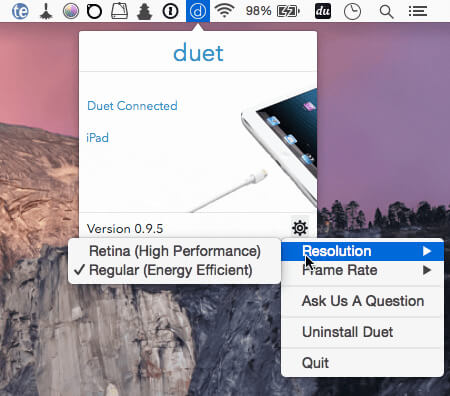The image size is (450, 396).
Task: Click the 98% battery percentage
Action: click(258, 11)
